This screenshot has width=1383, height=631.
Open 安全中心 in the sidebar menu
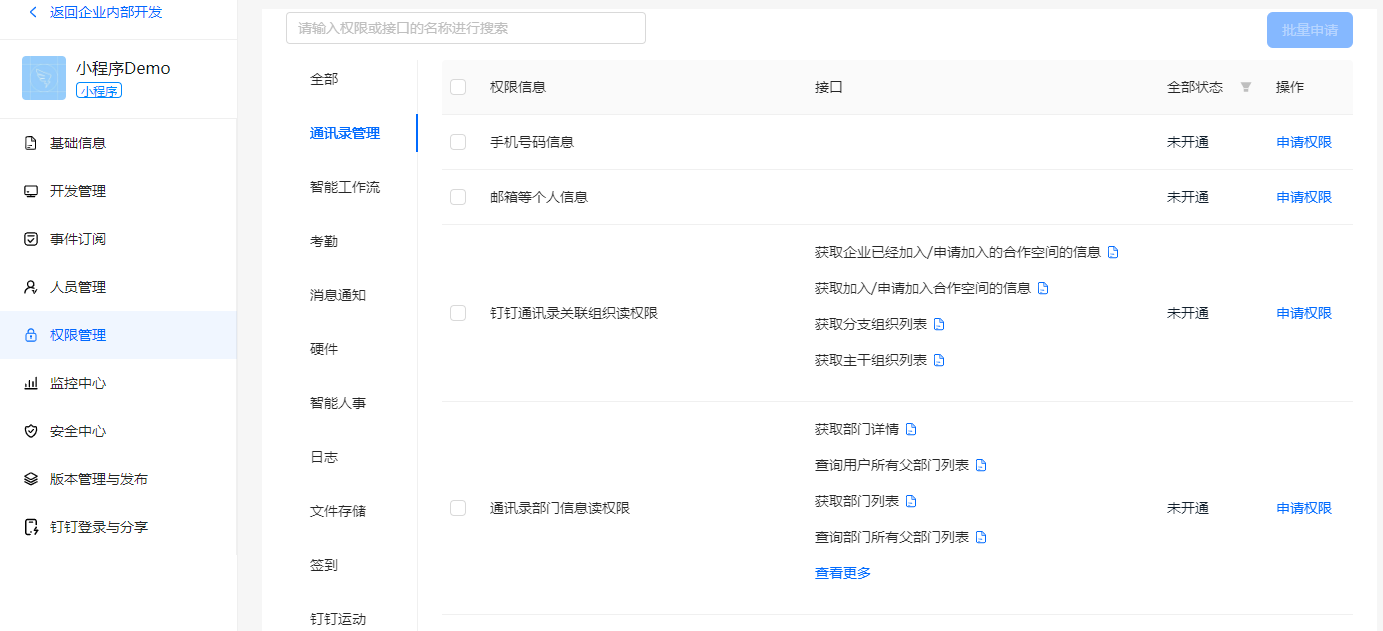(x=118, y=431)
